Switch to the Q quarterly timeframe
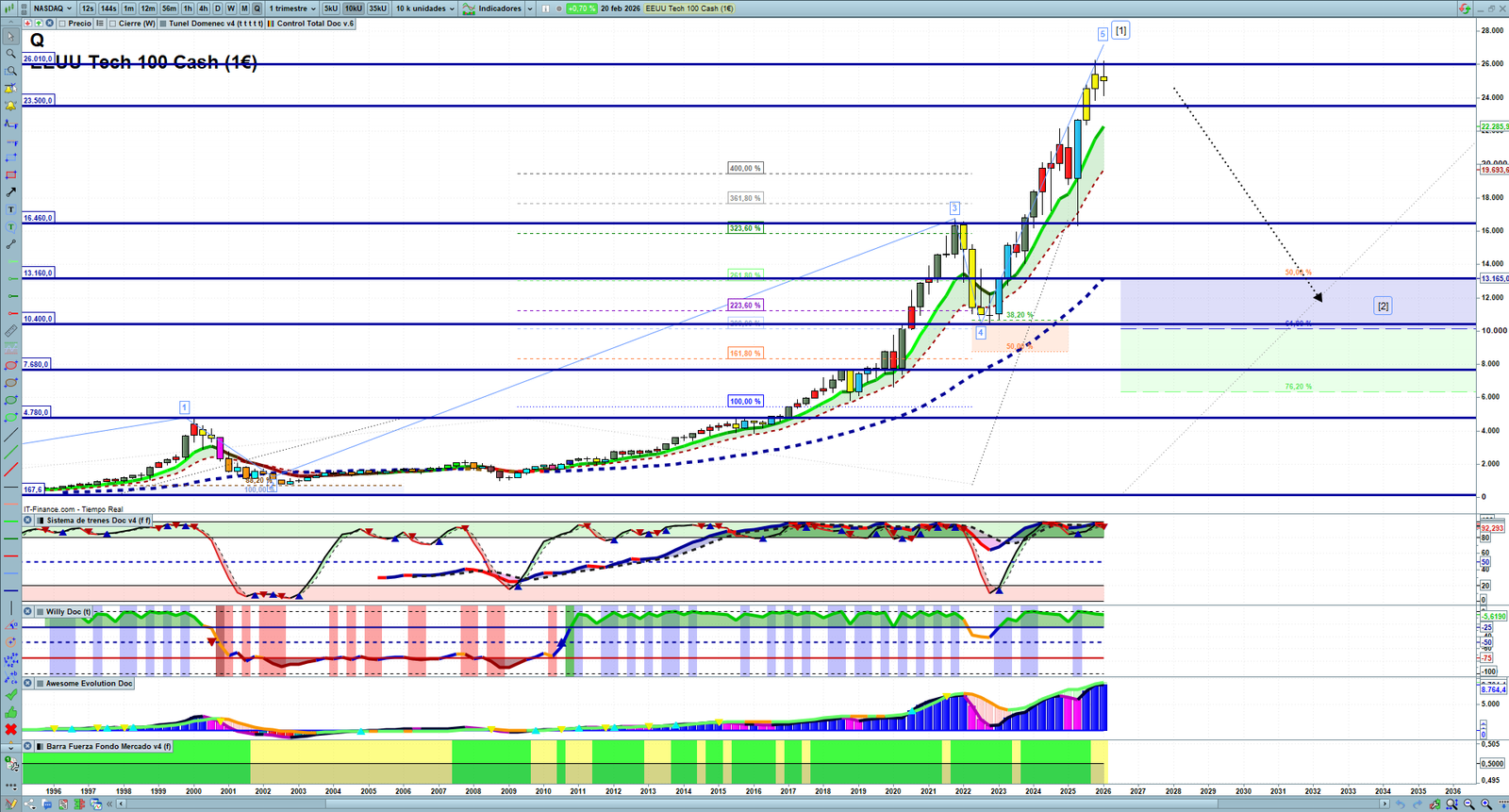The height and width of the screenshot is (812, 1509). tap(257, 8)
